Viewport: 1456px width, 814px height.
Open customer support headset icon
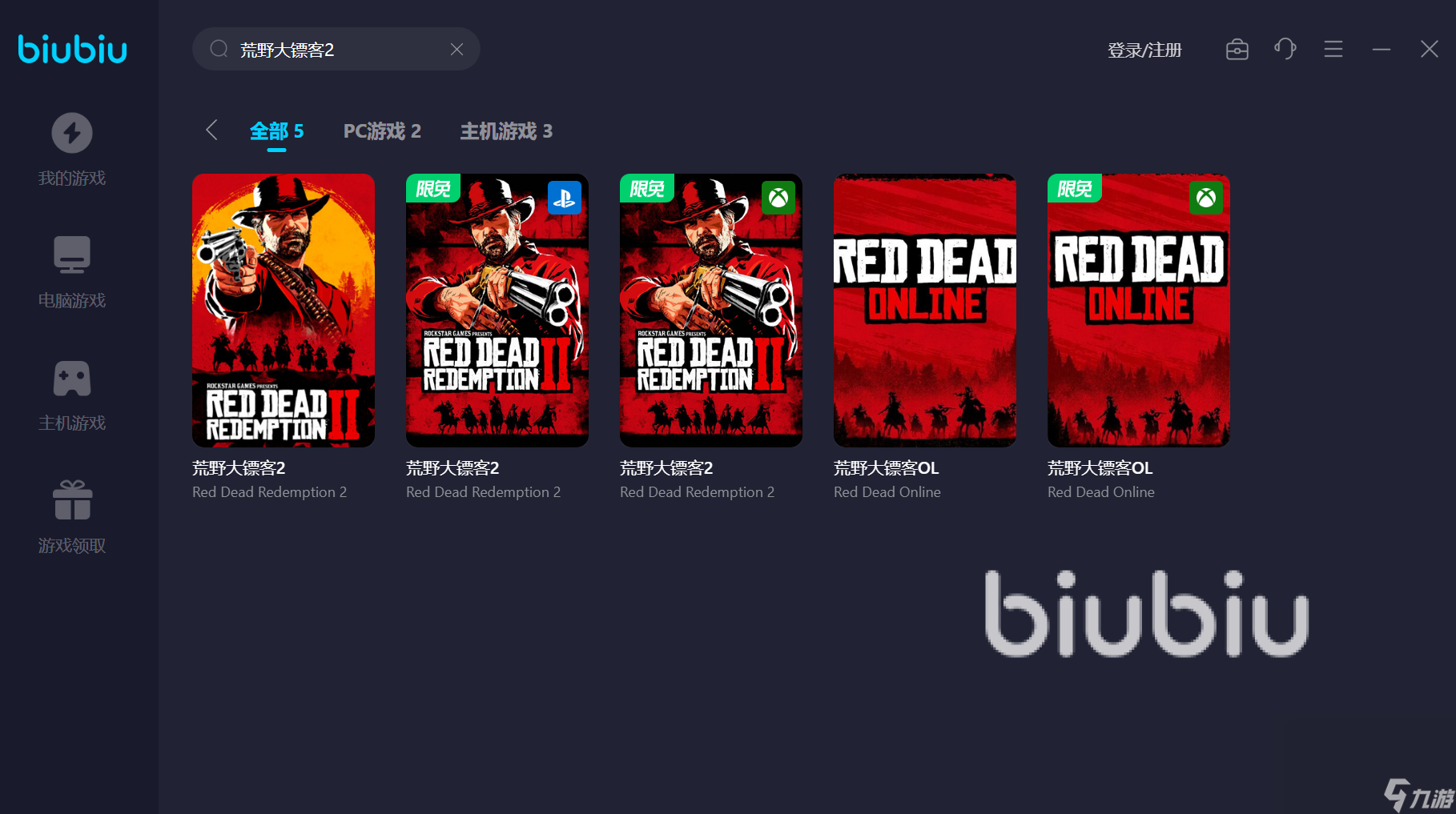coord(1285,49)
